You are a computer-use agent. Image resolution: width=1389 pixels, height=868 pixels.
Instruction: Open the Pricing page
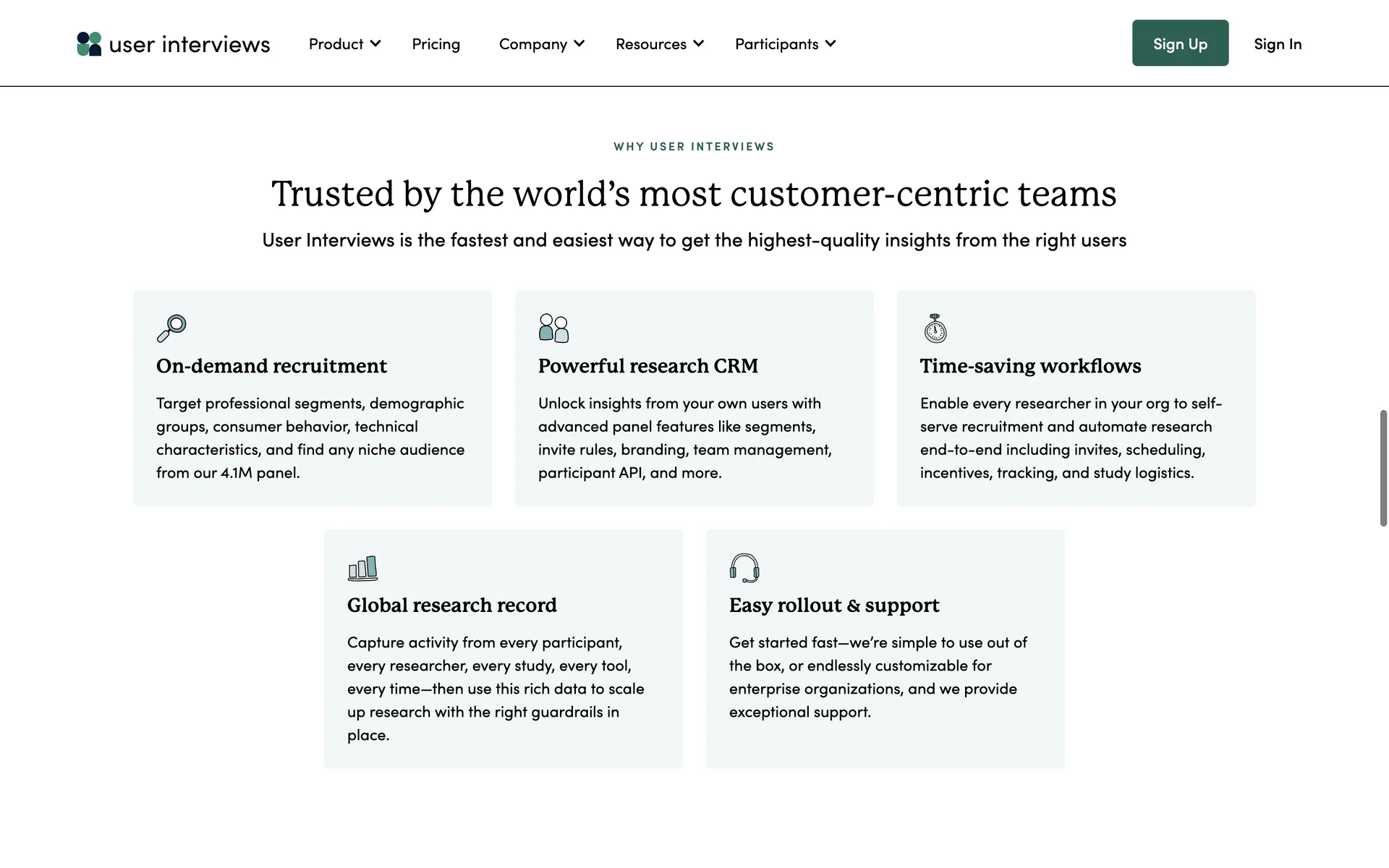(x=436, y=43)
